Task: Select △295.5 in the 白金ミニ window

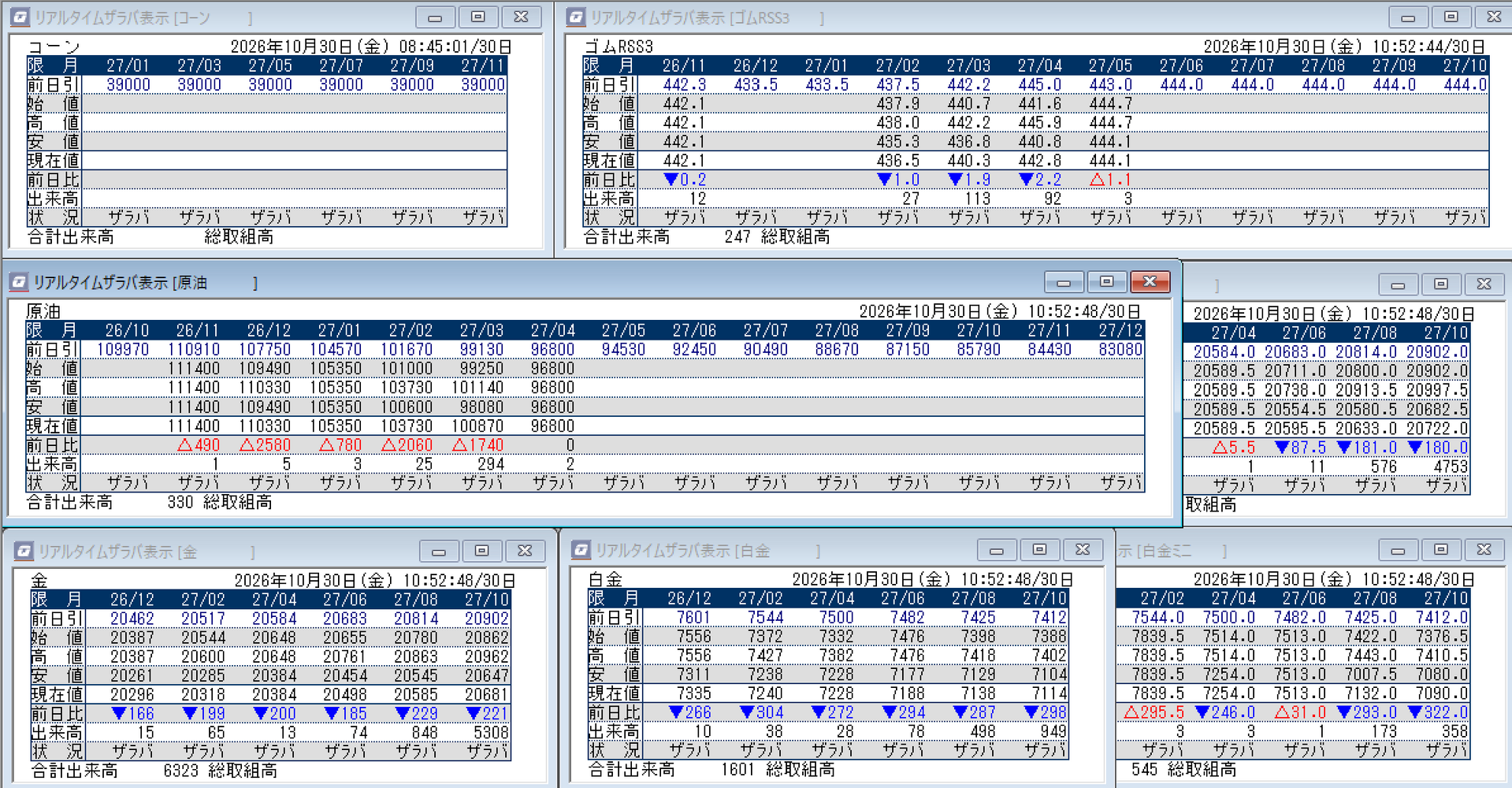Action: pos(1154,712)
